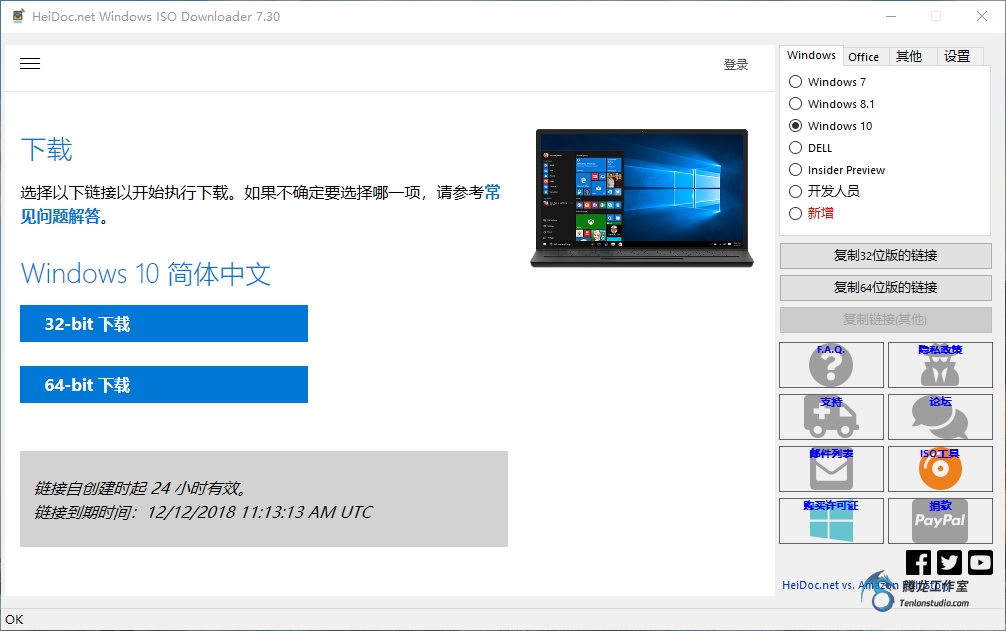Select the Insider Preview radio button
1006x631 pixels.
point(796,169)
